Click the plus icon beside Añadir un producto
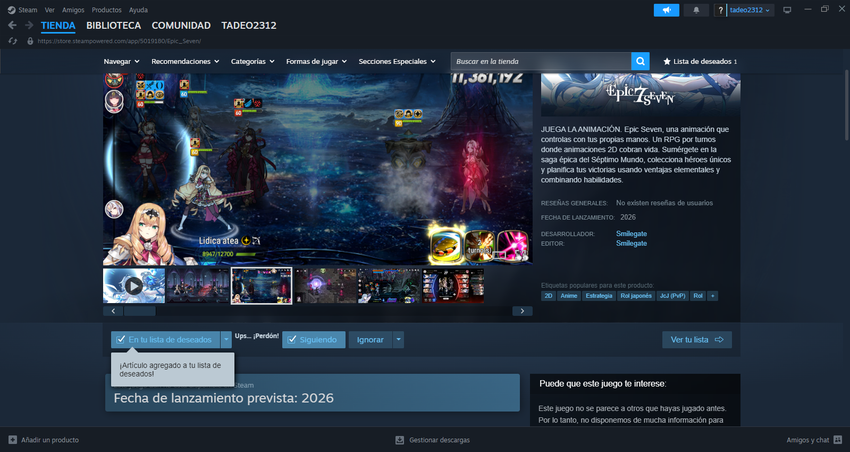 tap(13, 440)
